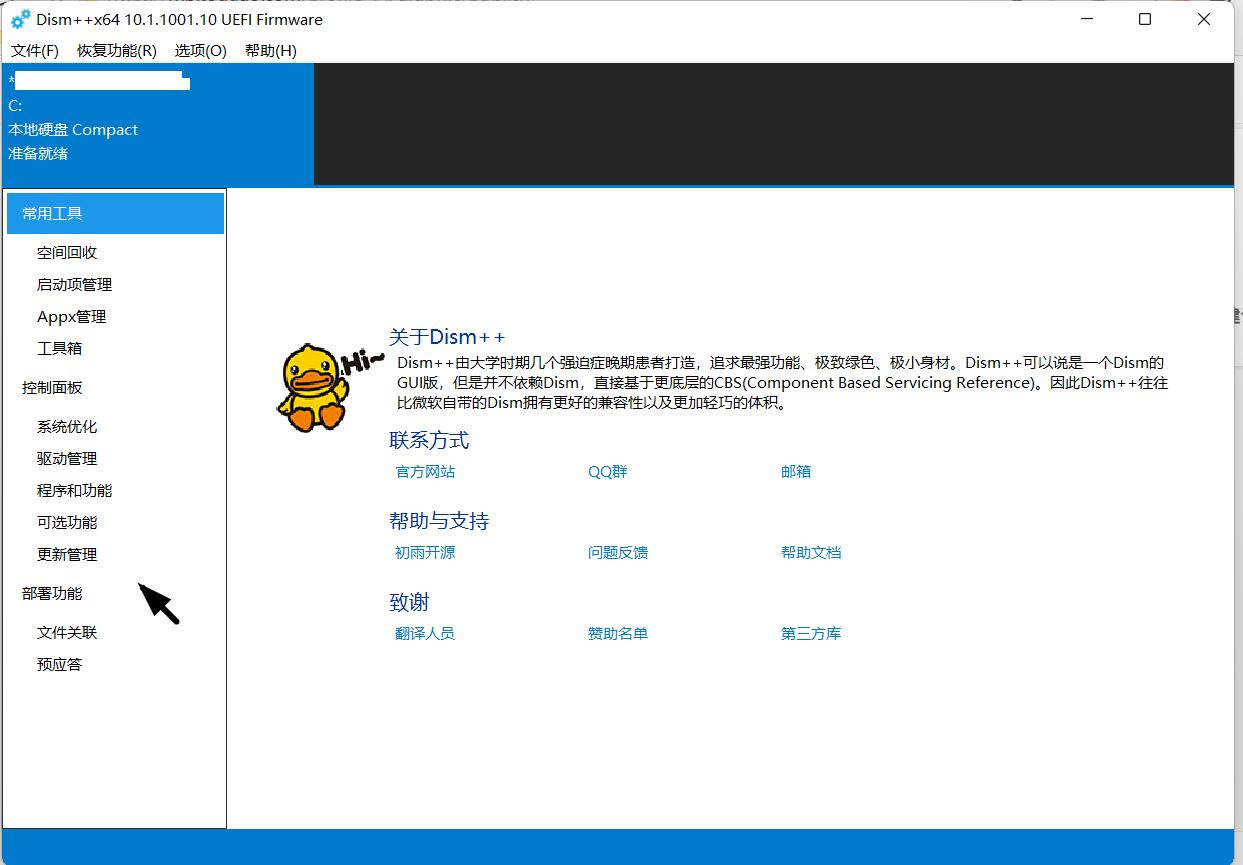Open the 更新管理 tool
1243x865 pixels.
(x=66, y=554)
